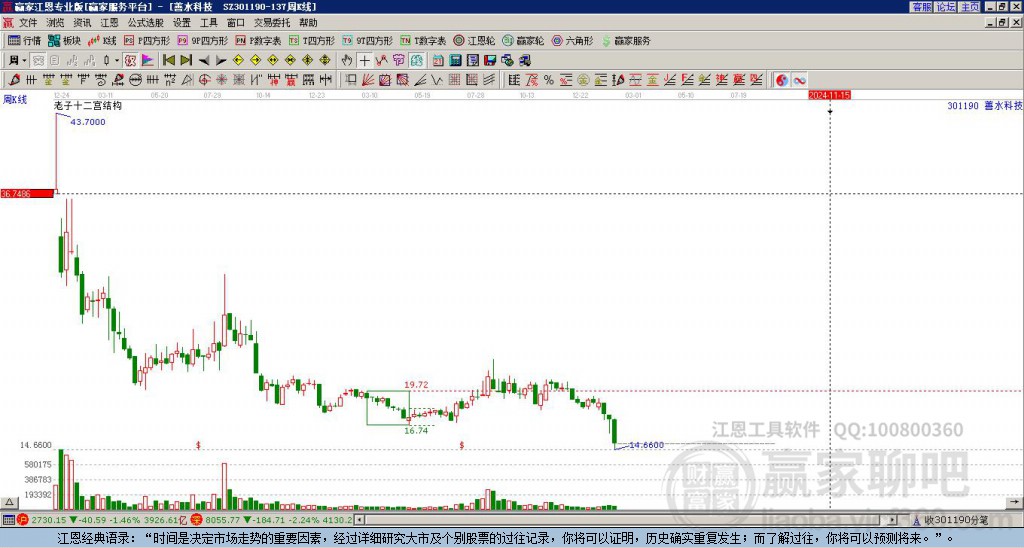Switch to the K线 chart view
1024x548 pixels.
[x=102, y=40]
